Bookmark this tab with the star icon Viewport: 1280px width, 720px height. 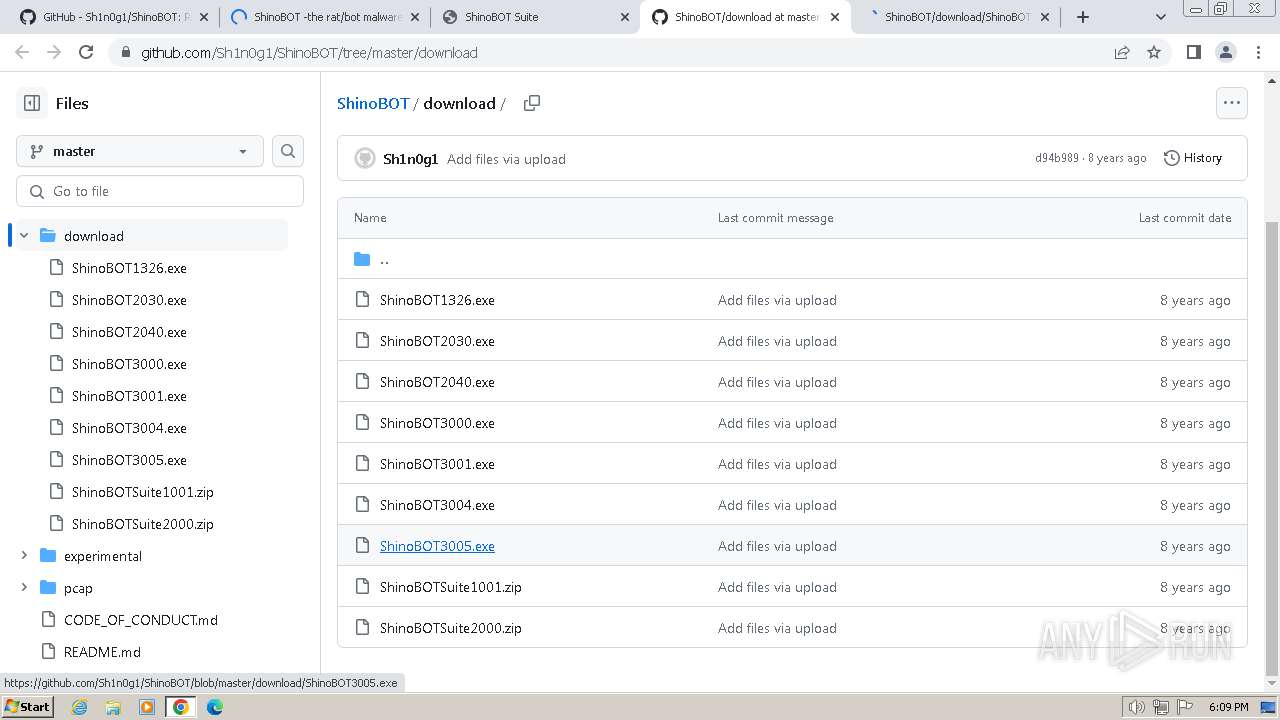pos(1154,53)
